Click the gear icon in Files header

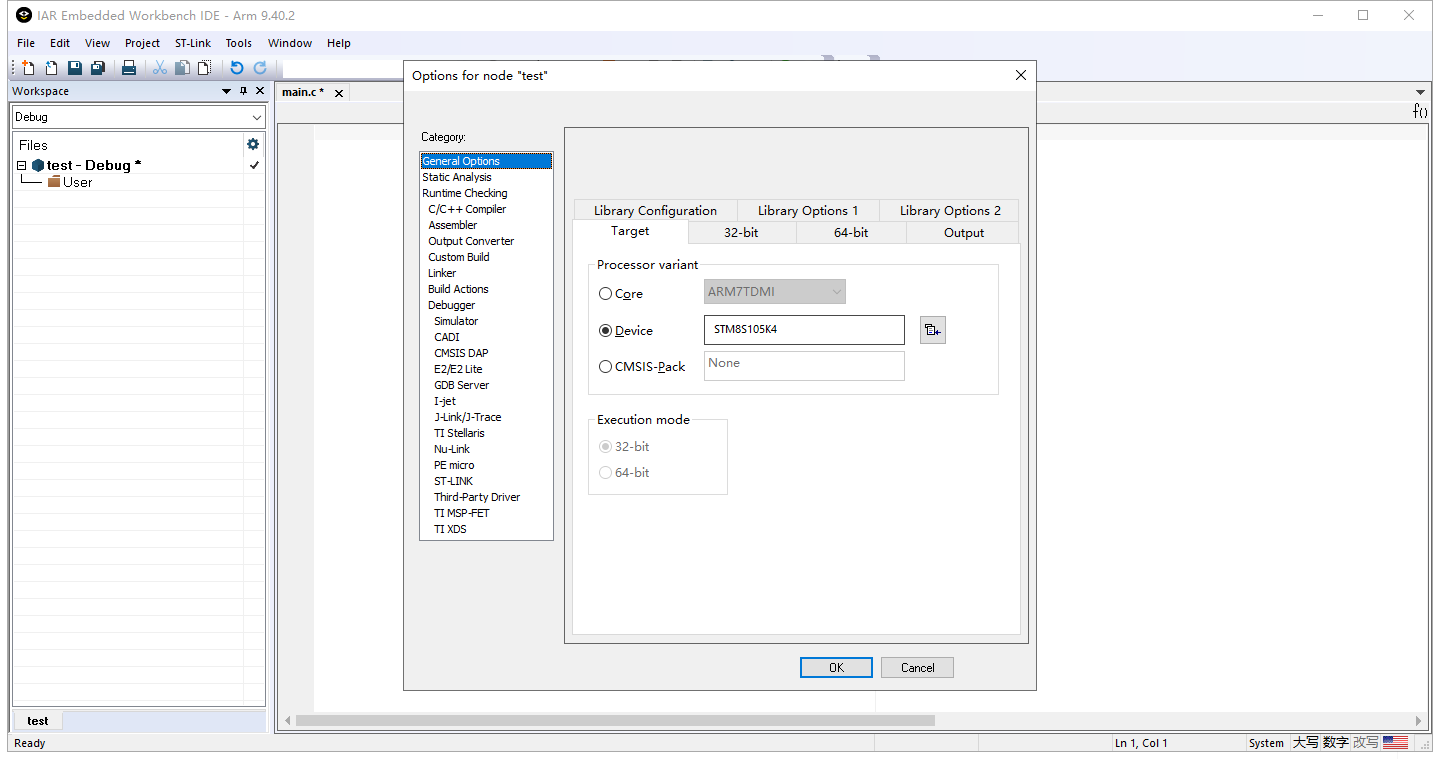click(253, 144)
